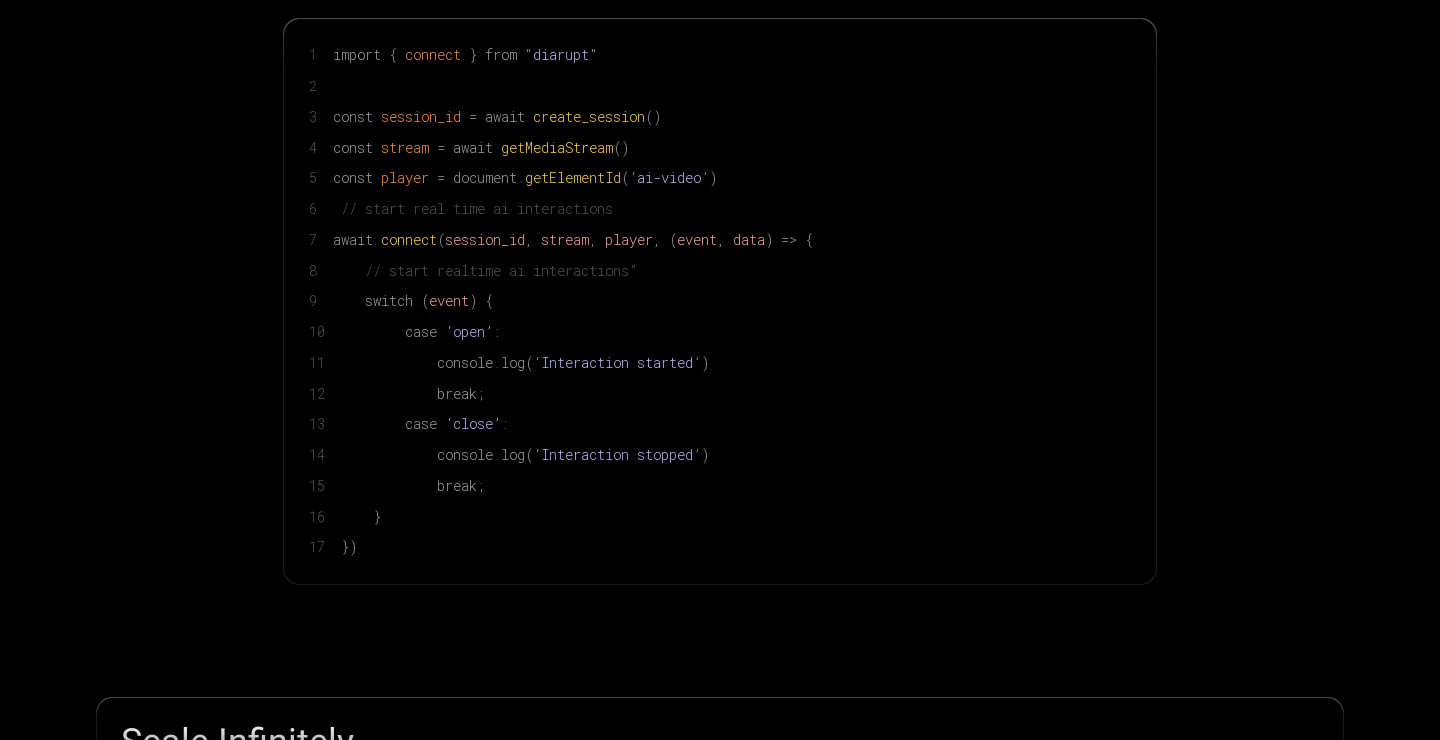Click the arrow operator on line 7
This screenshot has height=740, width=1440.
tap(789, 240)
